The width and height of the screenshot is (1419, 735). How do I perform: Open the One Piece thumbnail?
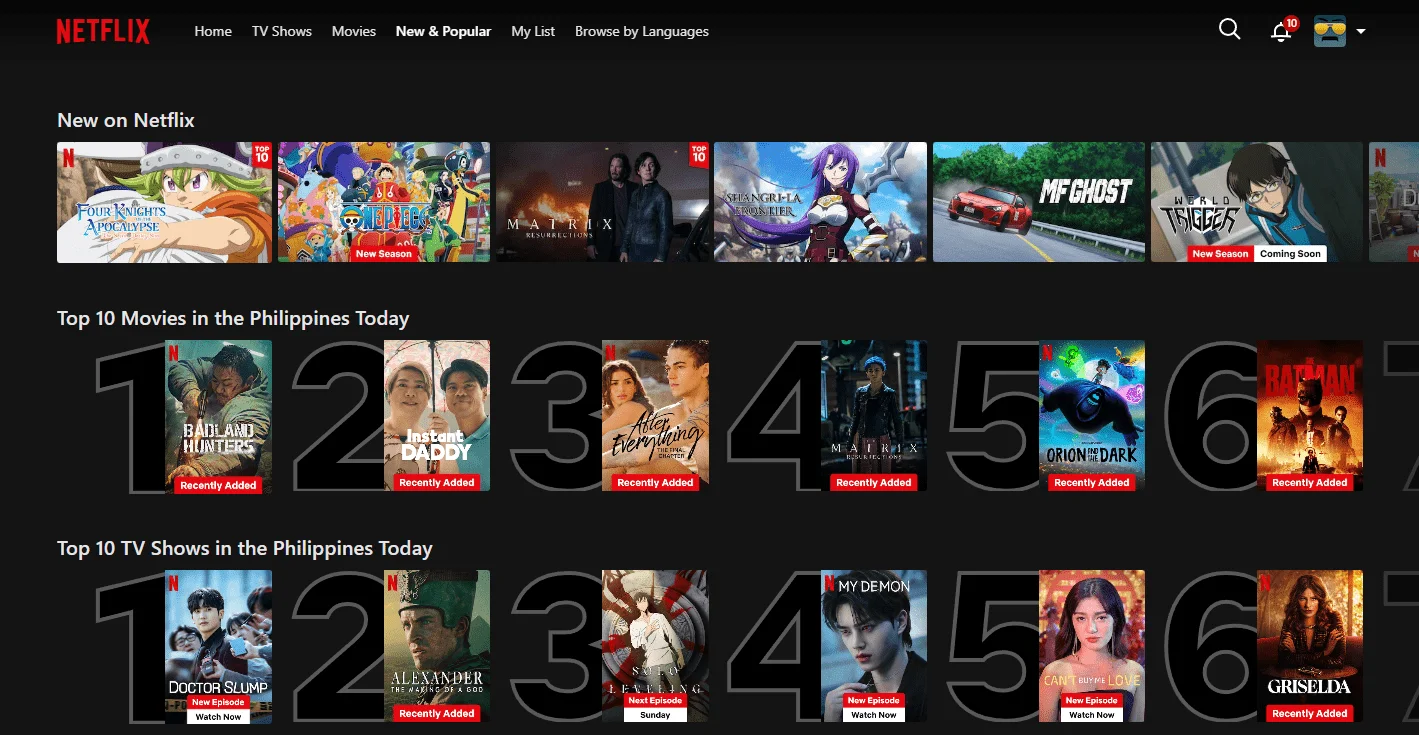coord(384,202)
